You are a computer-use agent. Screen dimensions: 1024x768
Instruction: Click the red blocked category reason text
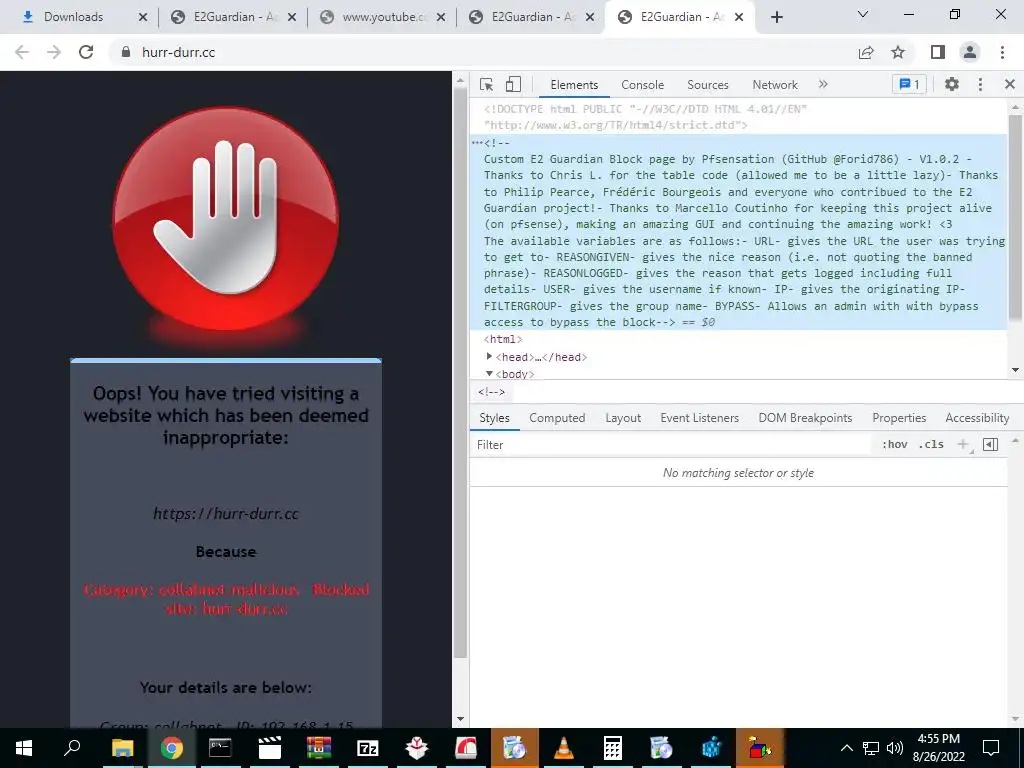226,599
